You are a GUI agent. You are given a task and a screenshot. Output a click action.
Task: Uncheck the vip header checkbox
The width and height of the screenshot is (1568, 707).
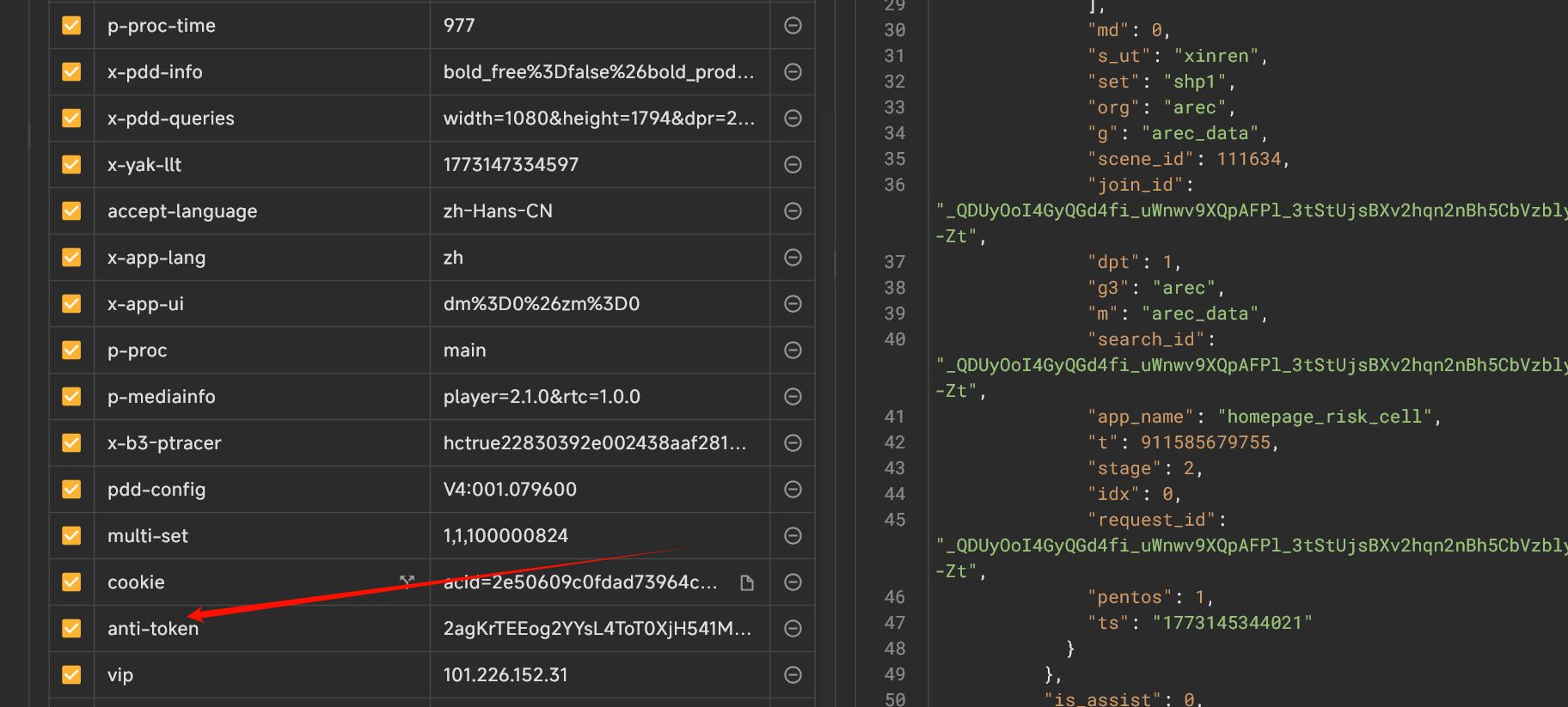coord(71,675)
